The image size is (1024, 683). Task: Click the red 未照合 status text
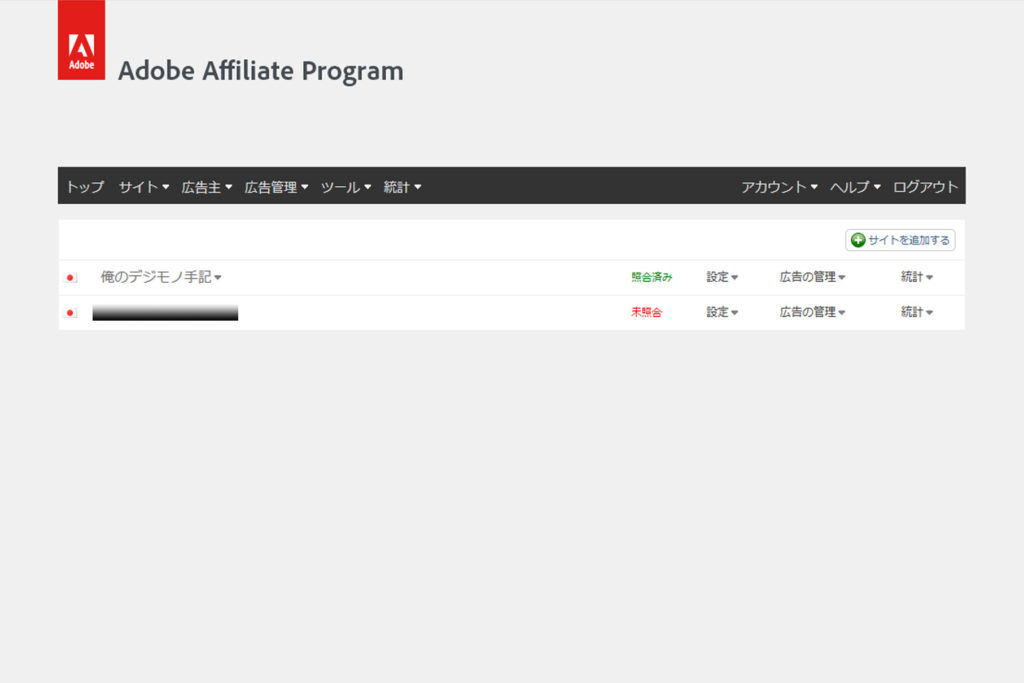pyautogui.click(x=647, y=312)
